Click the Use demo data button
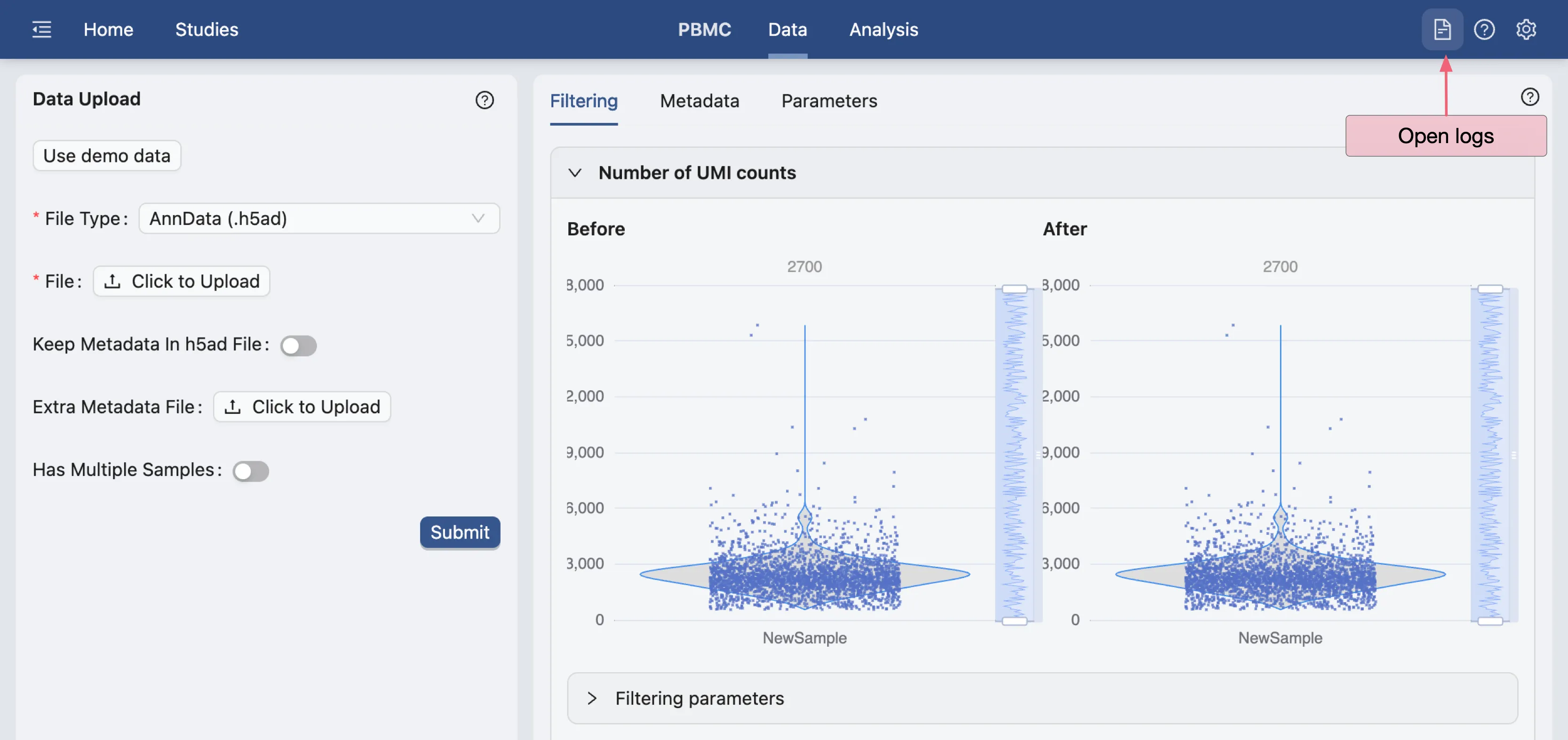 106,156
